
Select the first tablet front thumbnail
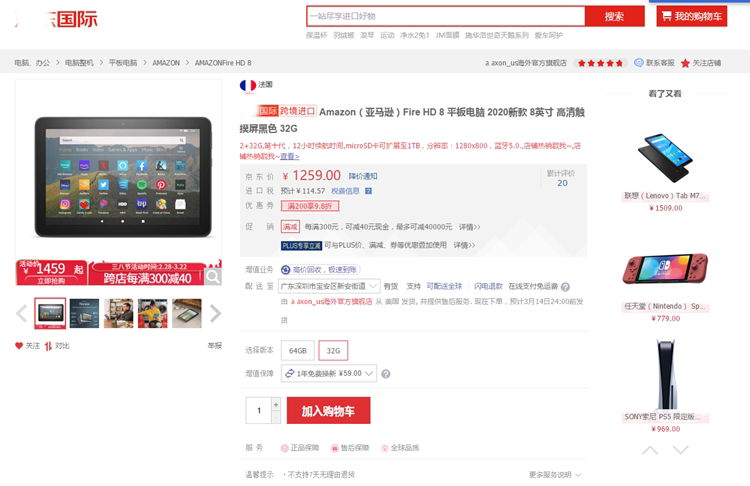tap(50, 313)
